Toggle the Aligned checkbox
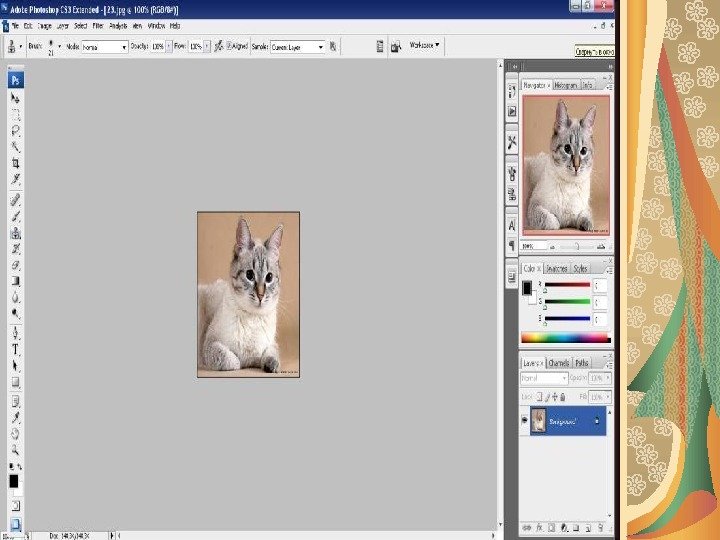The height and width of the screenshot is (540, 720). (230, 46)
